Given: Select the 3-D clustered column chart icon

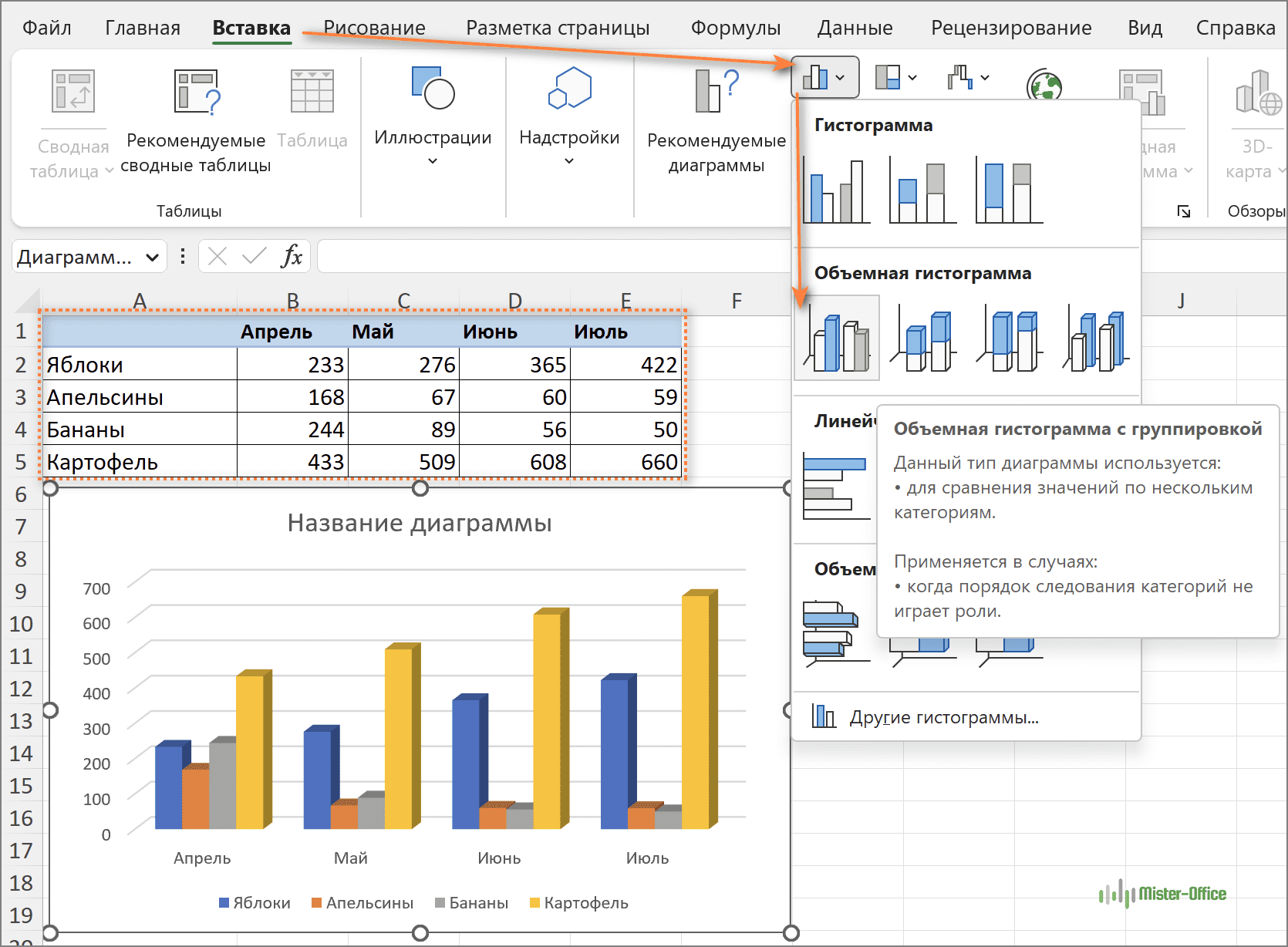Looking at the screenshot, I should tap(837, 339).
